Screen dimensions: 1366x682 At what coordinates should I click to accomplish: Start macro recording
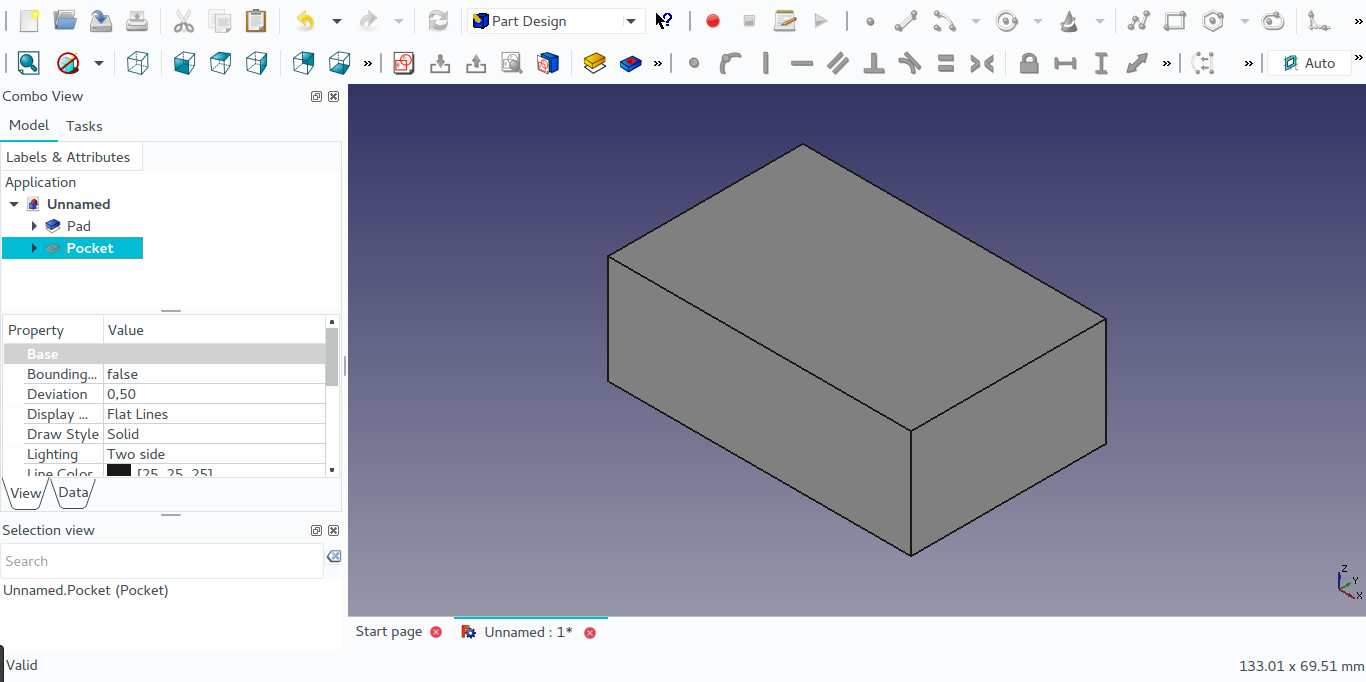click(712, 20)
